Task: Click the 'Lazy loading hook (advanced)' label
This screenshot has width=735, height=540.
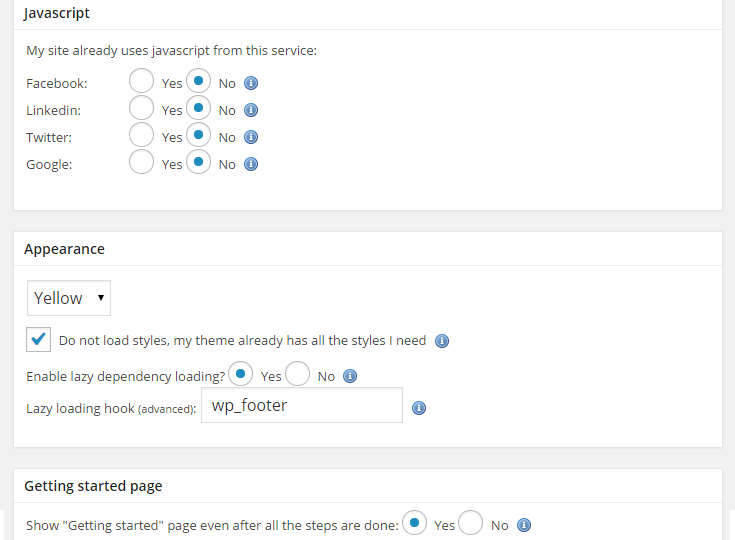Action: click(x=111, y=409)
